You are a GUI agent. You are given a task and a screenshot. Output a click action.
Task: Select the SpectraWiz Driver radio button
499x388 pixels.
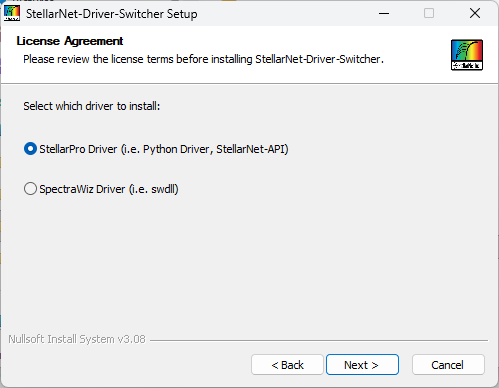point(30,189)
